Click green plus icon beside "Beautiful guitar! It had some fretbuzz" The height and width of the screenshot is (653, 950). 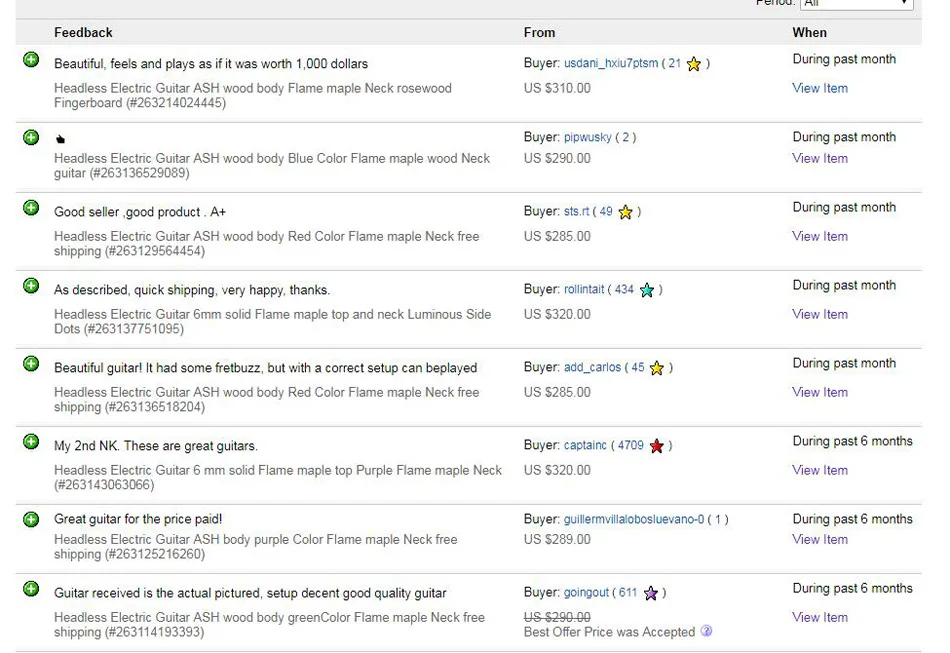[x=31, y=363]
